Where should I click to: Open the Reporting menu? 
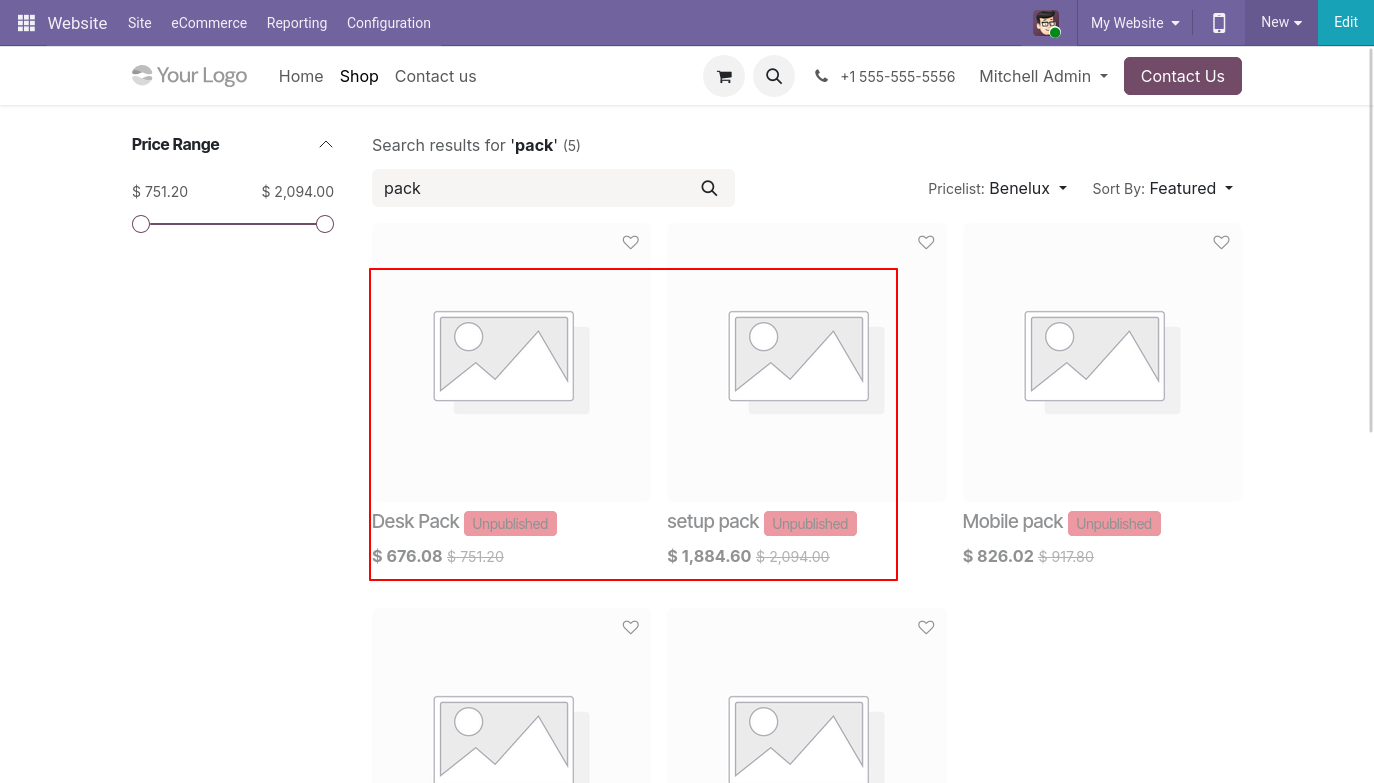[x=297, y=23]
